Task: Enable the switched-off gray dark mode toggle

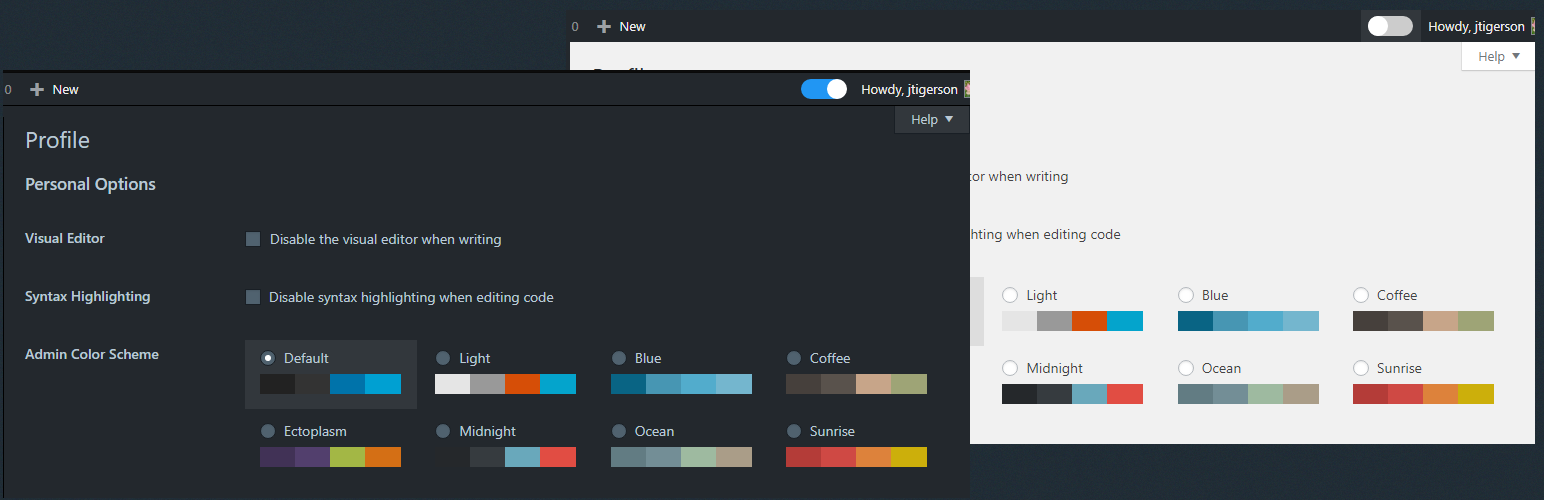Action: (1390, 27)
